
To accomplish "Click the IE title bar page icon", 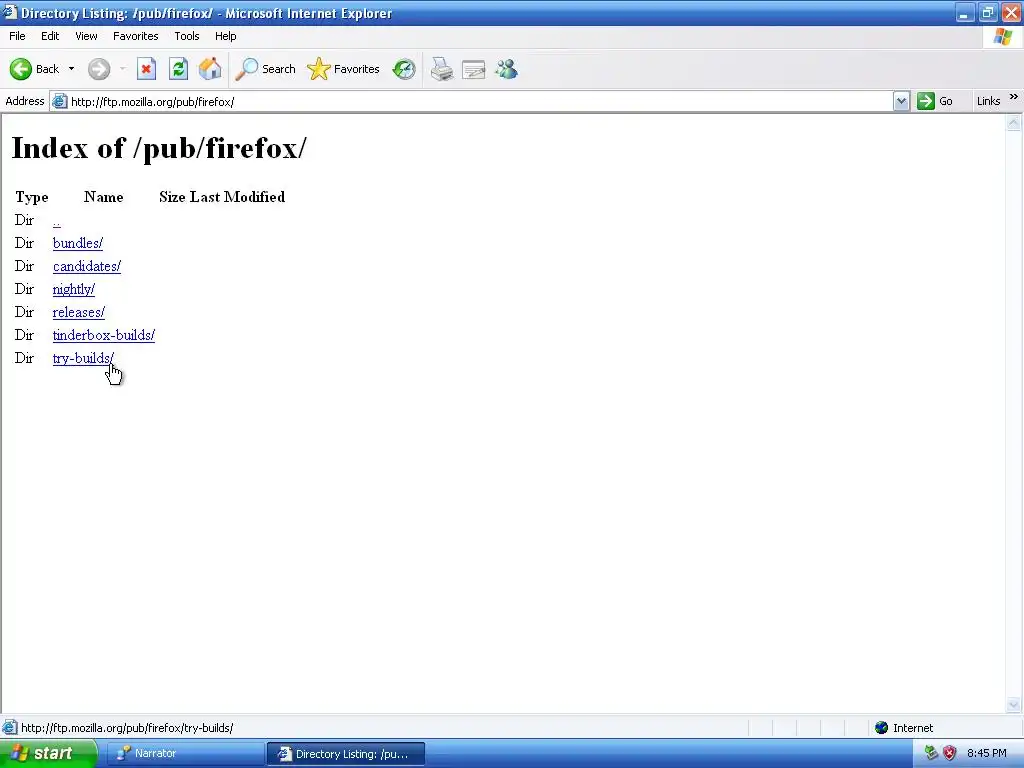I will pos(9,12).
